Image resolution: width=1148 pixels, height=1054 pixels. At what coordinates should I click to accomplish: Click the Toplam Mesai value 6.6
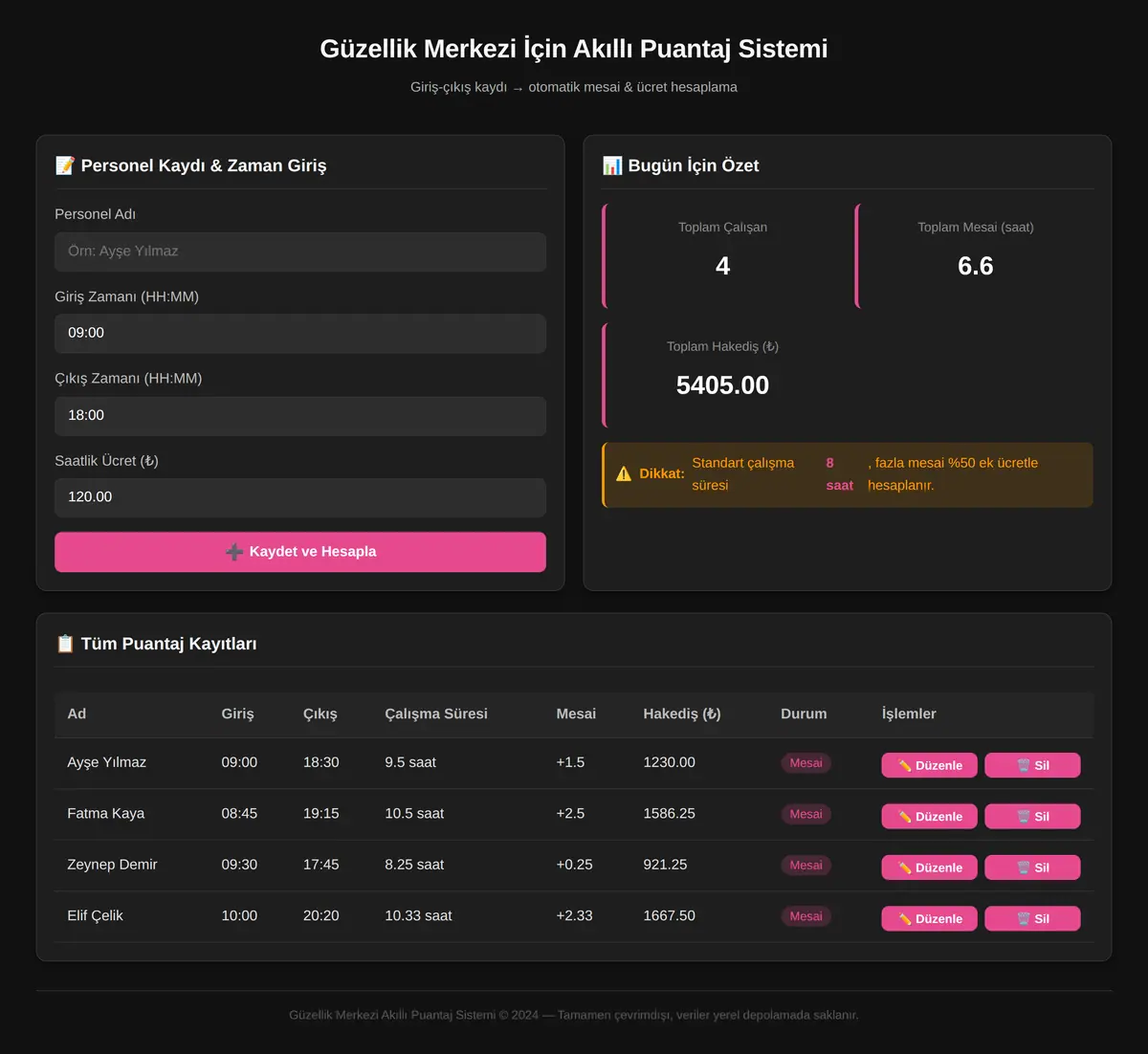click(x=976, y=266)
